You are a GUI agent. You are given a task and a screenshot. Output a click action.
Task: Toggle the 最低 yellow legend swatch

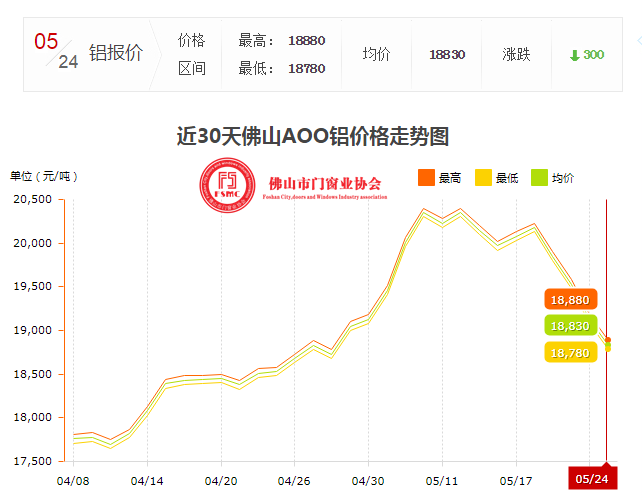pos(483,178)
